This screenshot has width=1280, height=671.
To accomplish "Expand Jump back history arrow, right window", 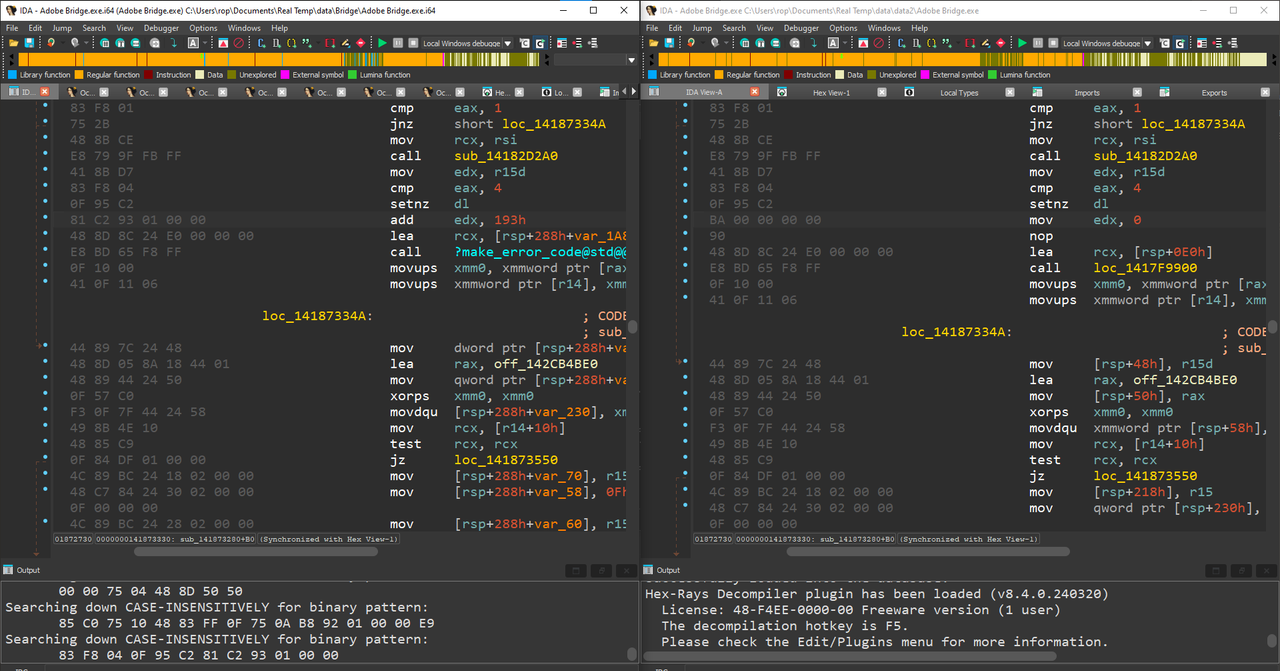I will click(x=702, y=43).
